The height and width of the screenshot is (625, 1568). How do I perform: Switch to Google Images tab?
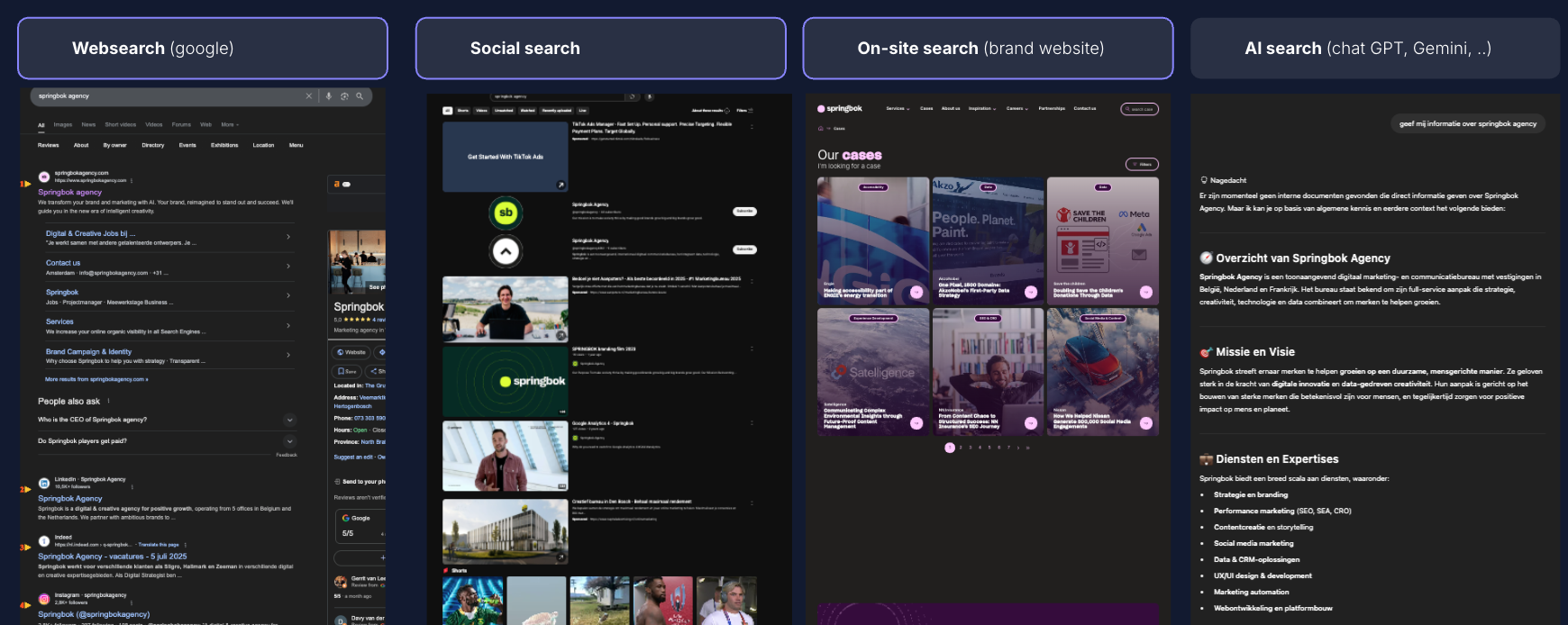[x=63, y=125]
